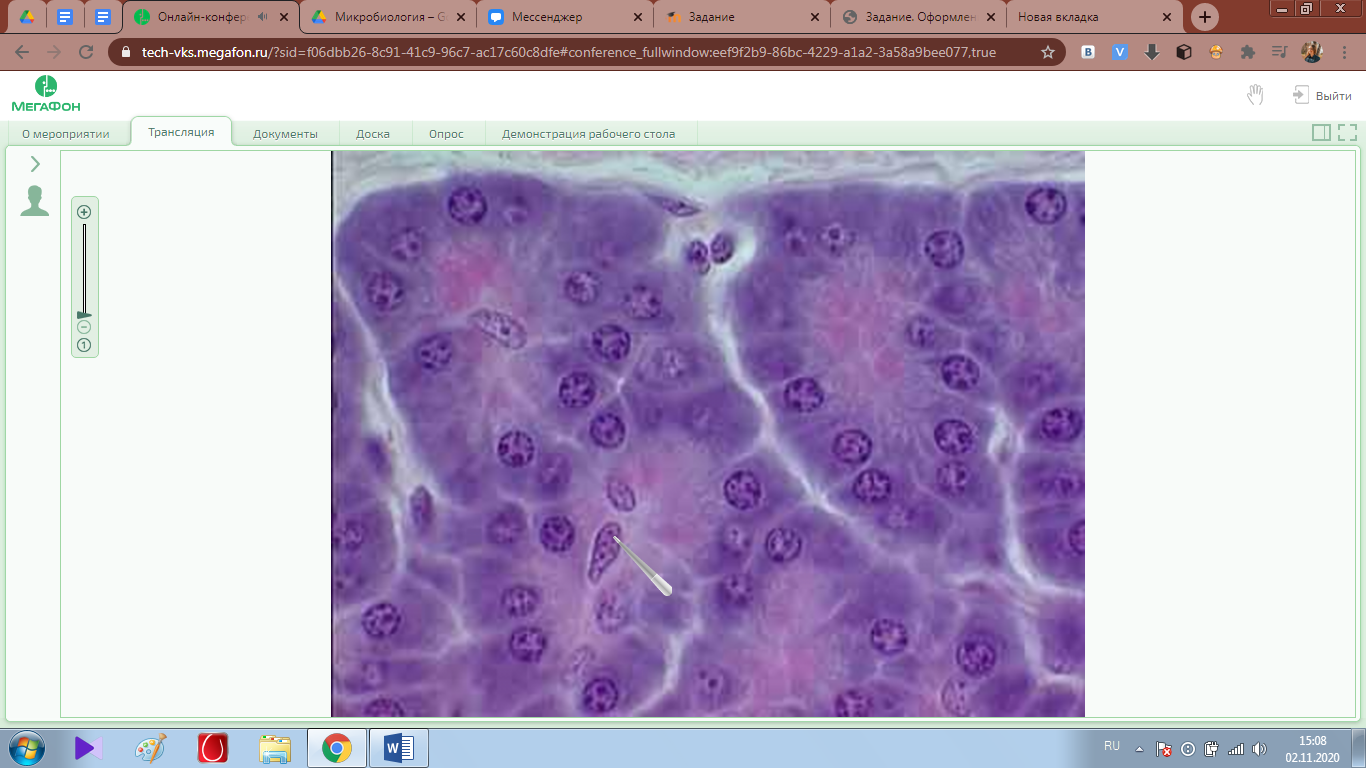Click the Выйти exit button

(1322, 95)
